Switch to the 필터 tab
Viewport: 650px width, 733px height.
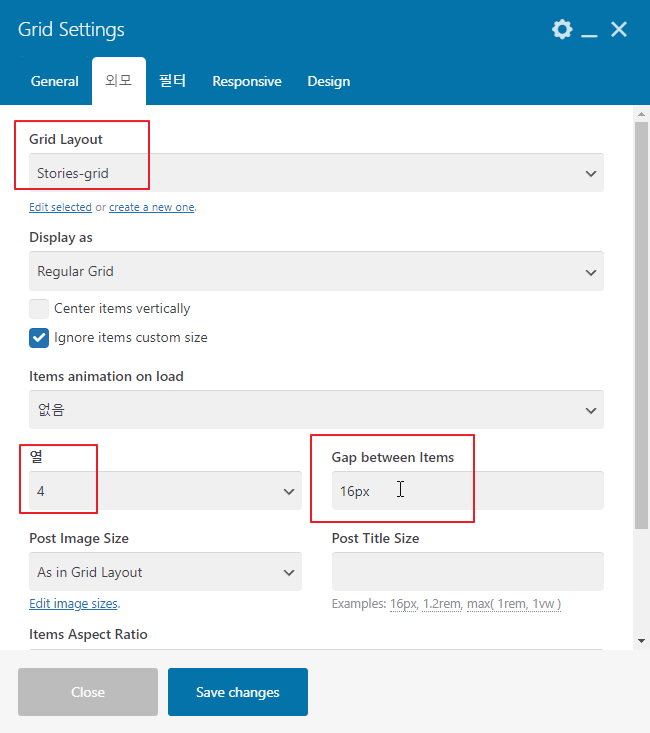click(173, 82)
